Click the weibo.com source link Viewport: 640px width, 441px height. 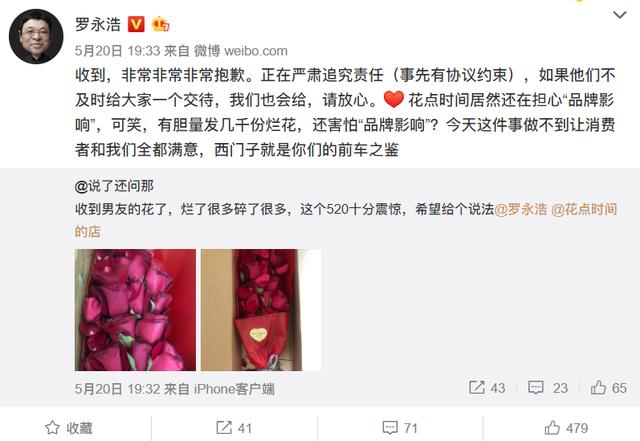(x=256, y=51)
